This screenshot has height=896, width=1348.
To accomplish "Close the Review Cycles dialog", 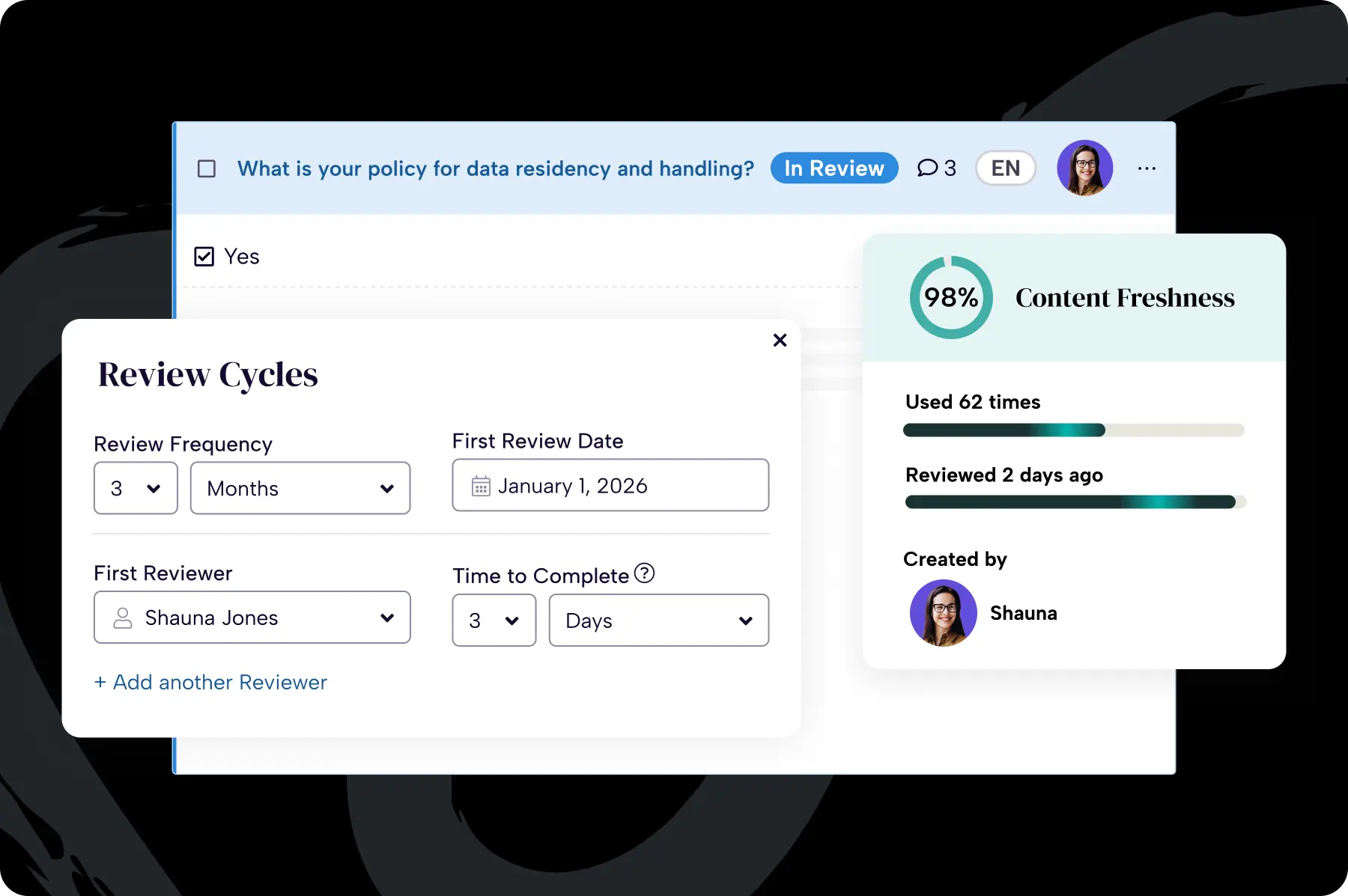I will [780, 340].
